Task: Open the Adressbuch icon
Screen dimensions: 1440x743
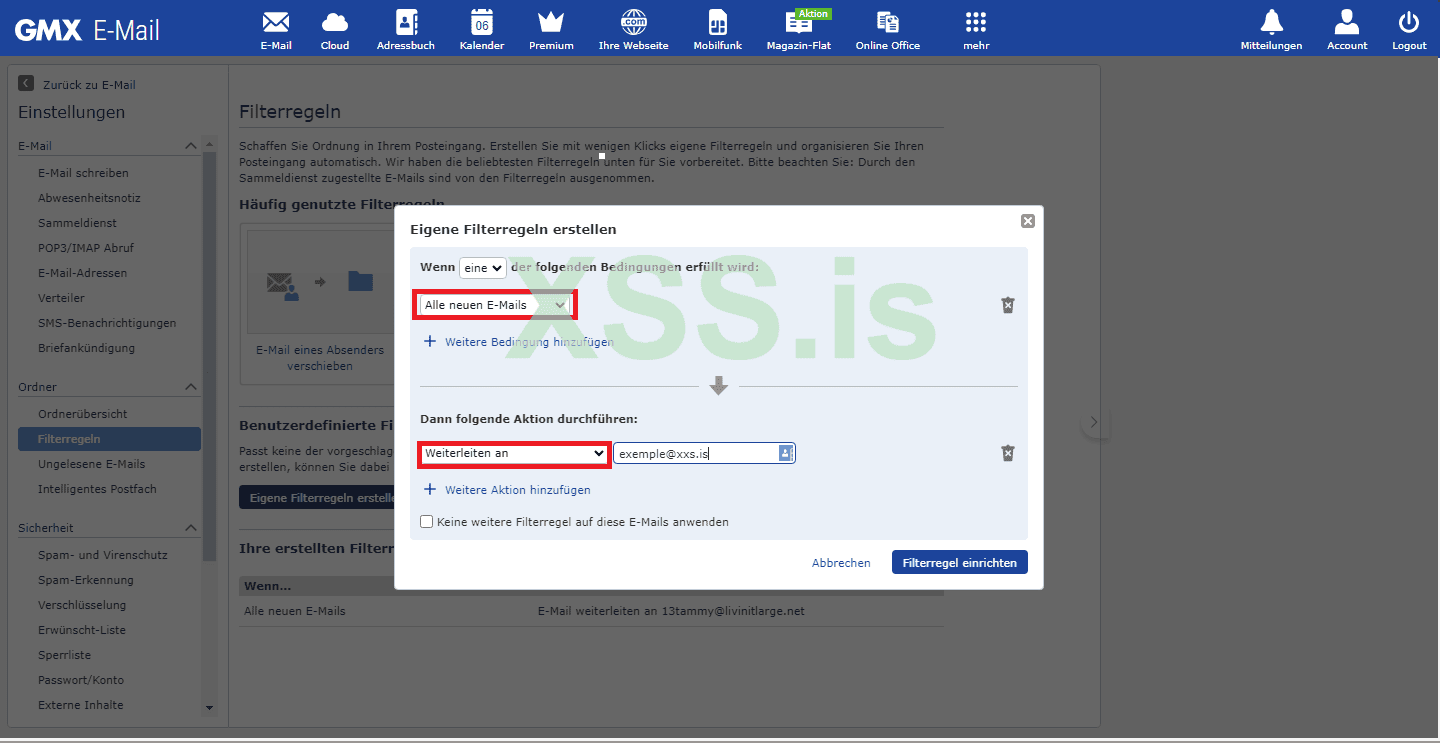Action: point(406,30)
